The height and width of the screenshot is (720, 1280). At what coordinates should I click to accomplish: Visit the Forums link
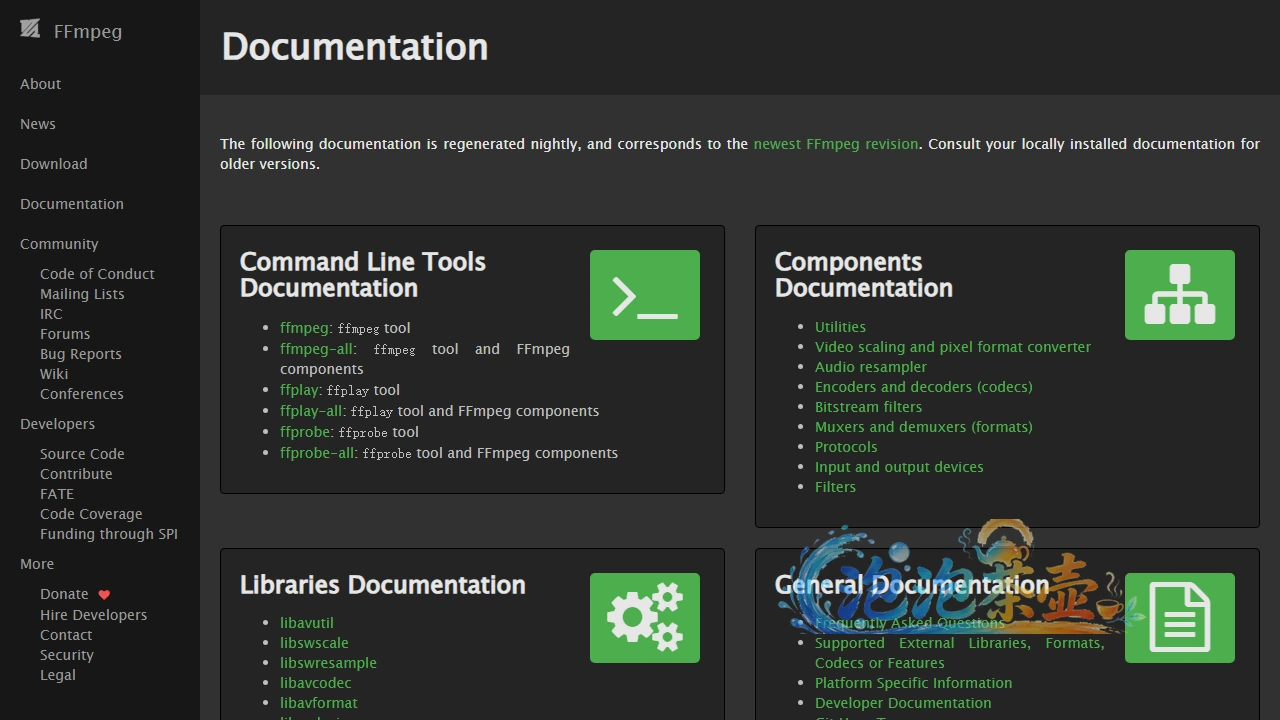65,334
